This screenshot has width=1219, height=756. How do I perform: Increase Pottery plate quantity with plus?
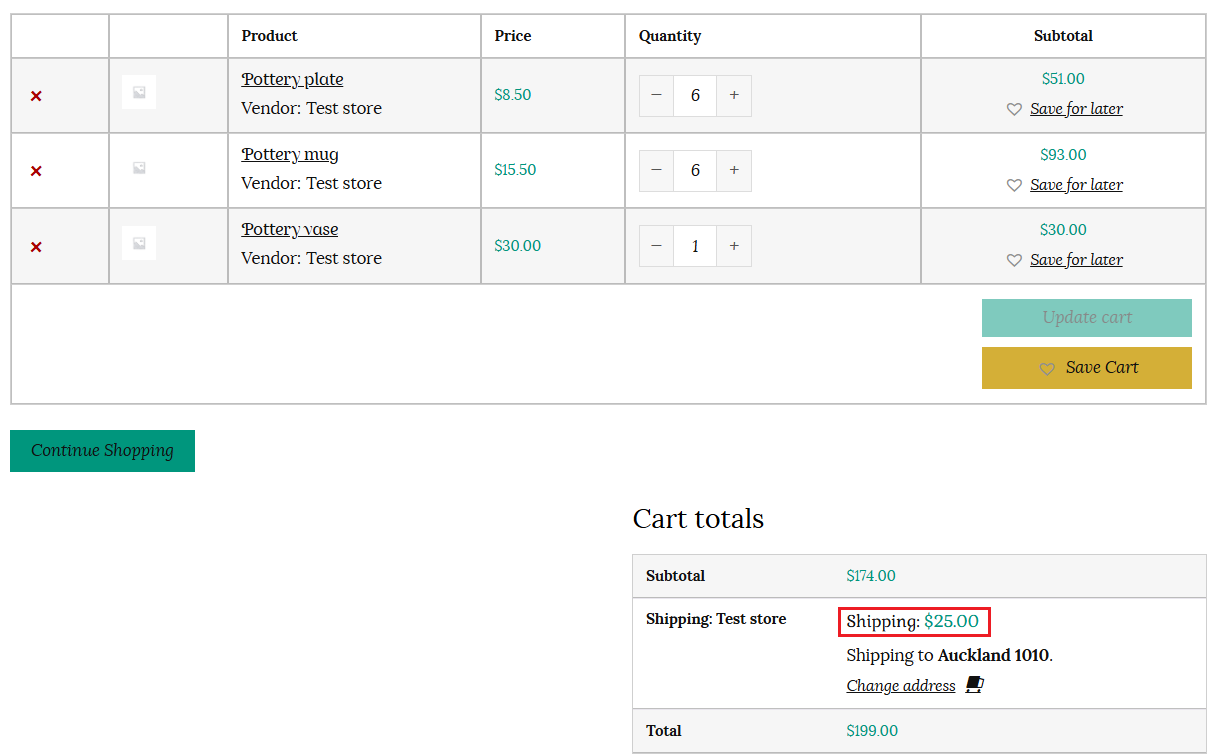tap(734, 95)
